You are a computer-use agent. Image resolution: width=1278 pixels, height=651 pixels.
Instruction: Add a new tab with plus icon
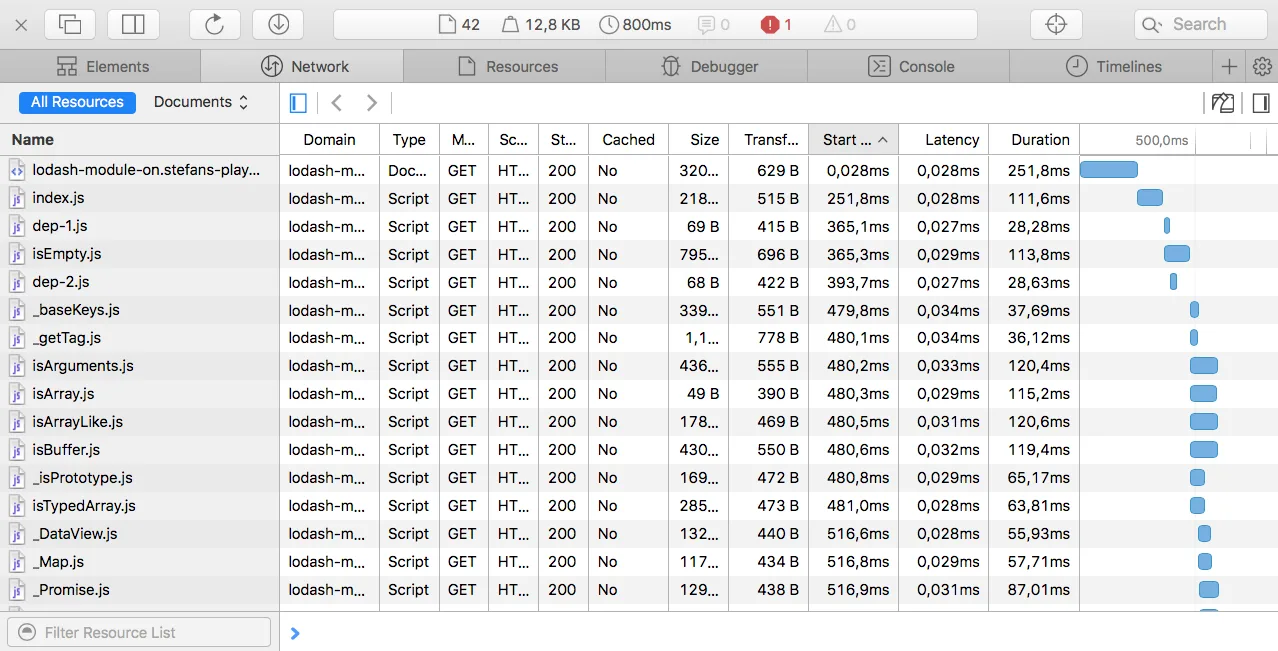click(1230, 66)
